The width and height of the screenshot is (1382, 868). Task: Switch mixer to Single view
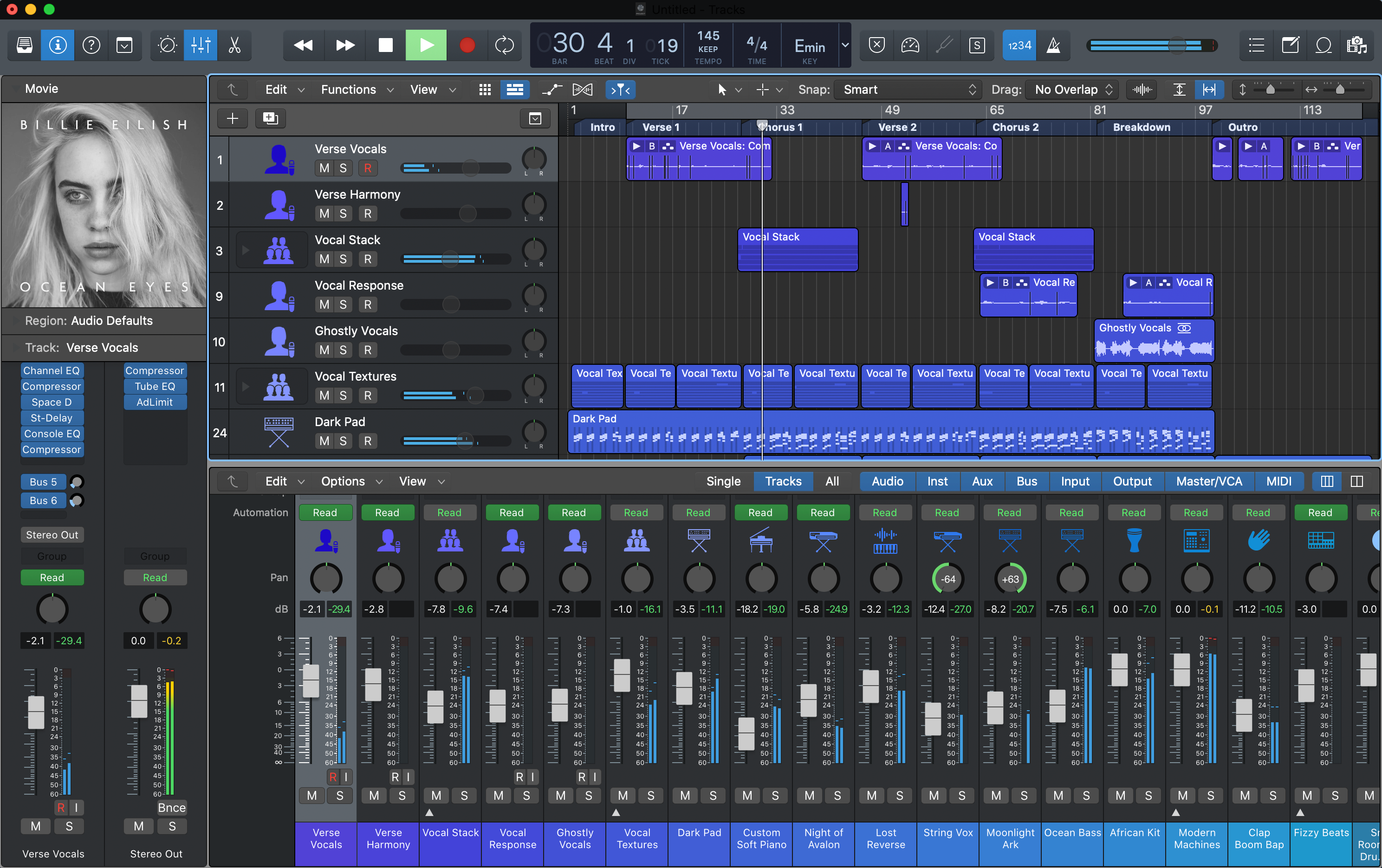(x=723, y=481)
